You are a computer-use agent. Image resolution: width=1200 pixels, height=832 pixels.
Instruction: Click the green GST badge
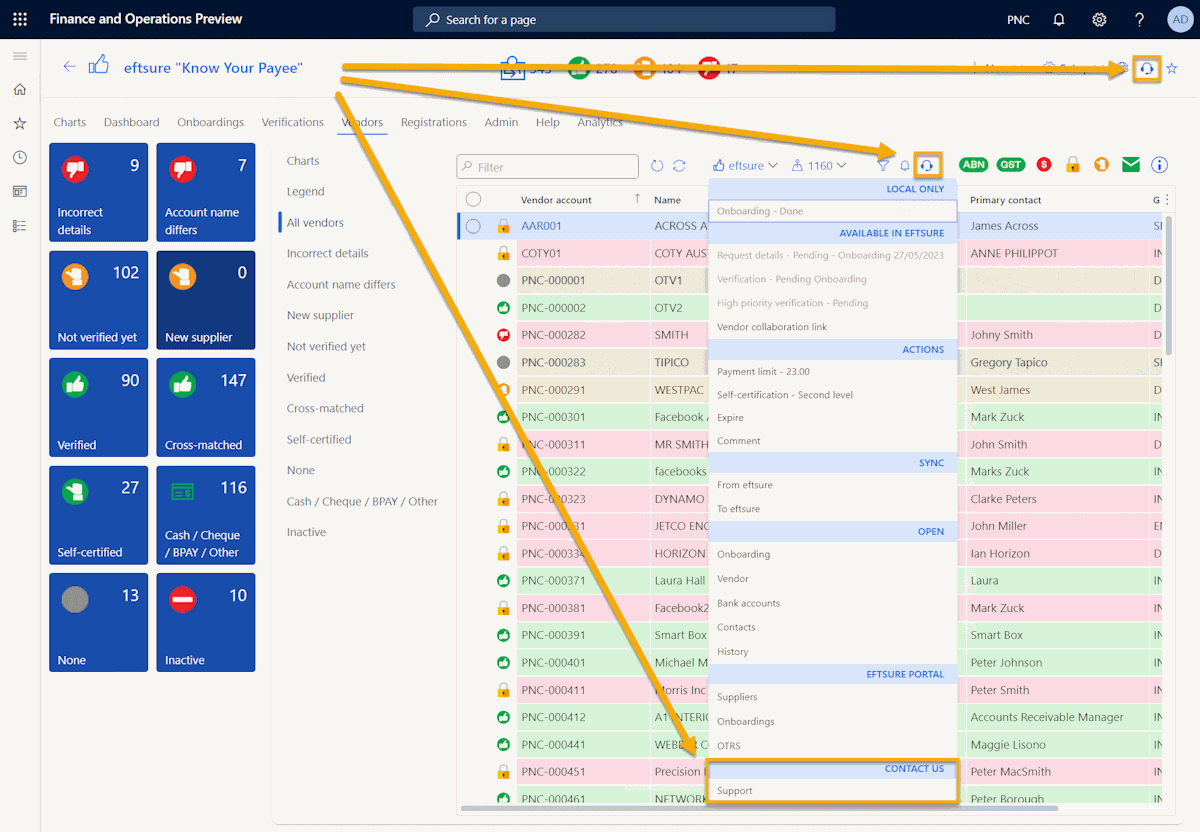click(1010, 165)
